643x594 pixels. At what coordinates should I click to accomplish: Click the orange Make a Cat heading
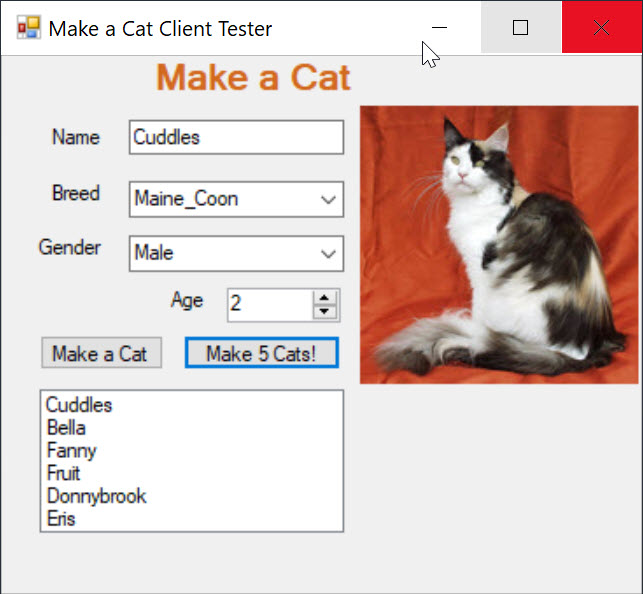(253, 77)
